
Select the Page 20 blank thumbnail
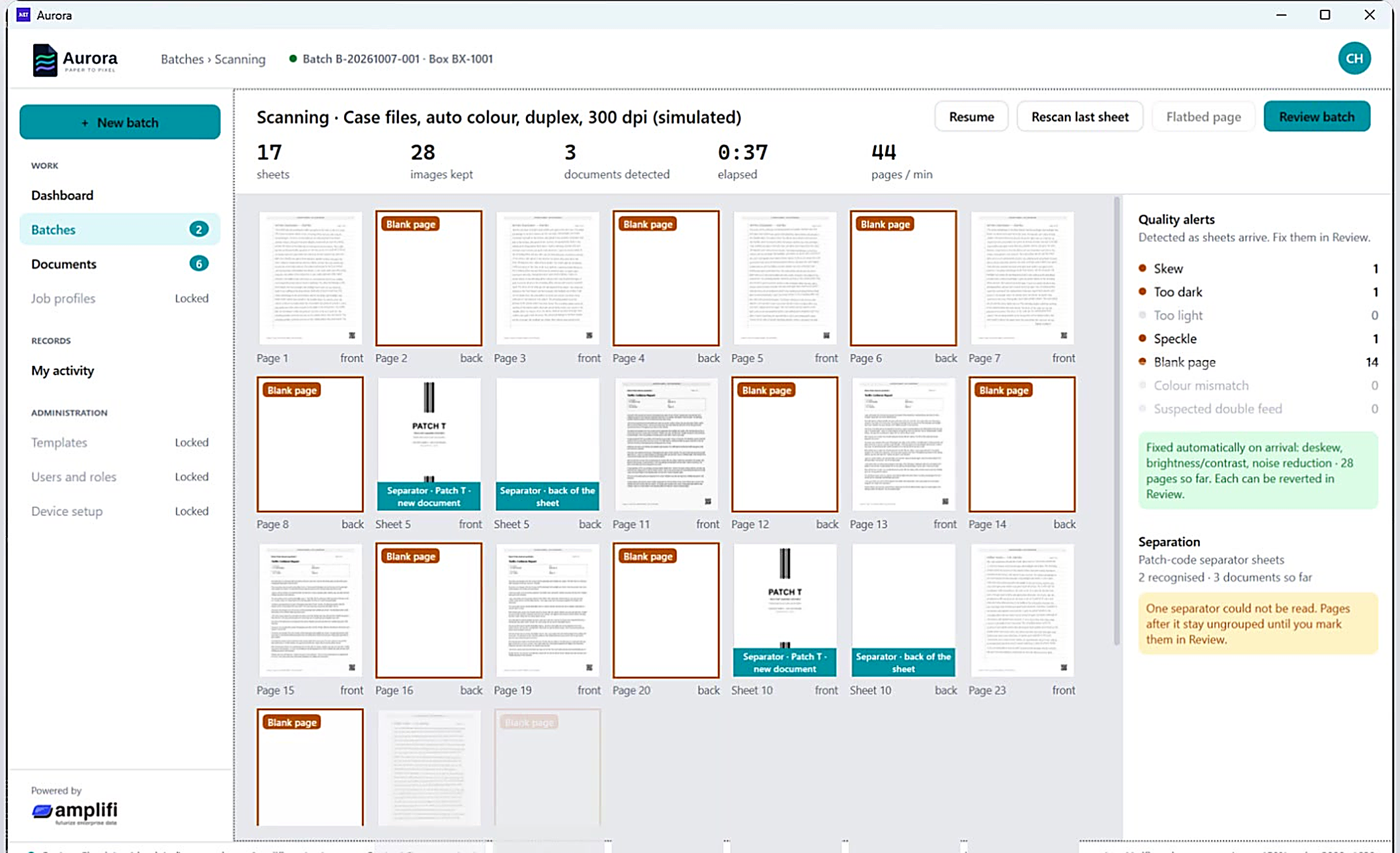coord(666,610)
